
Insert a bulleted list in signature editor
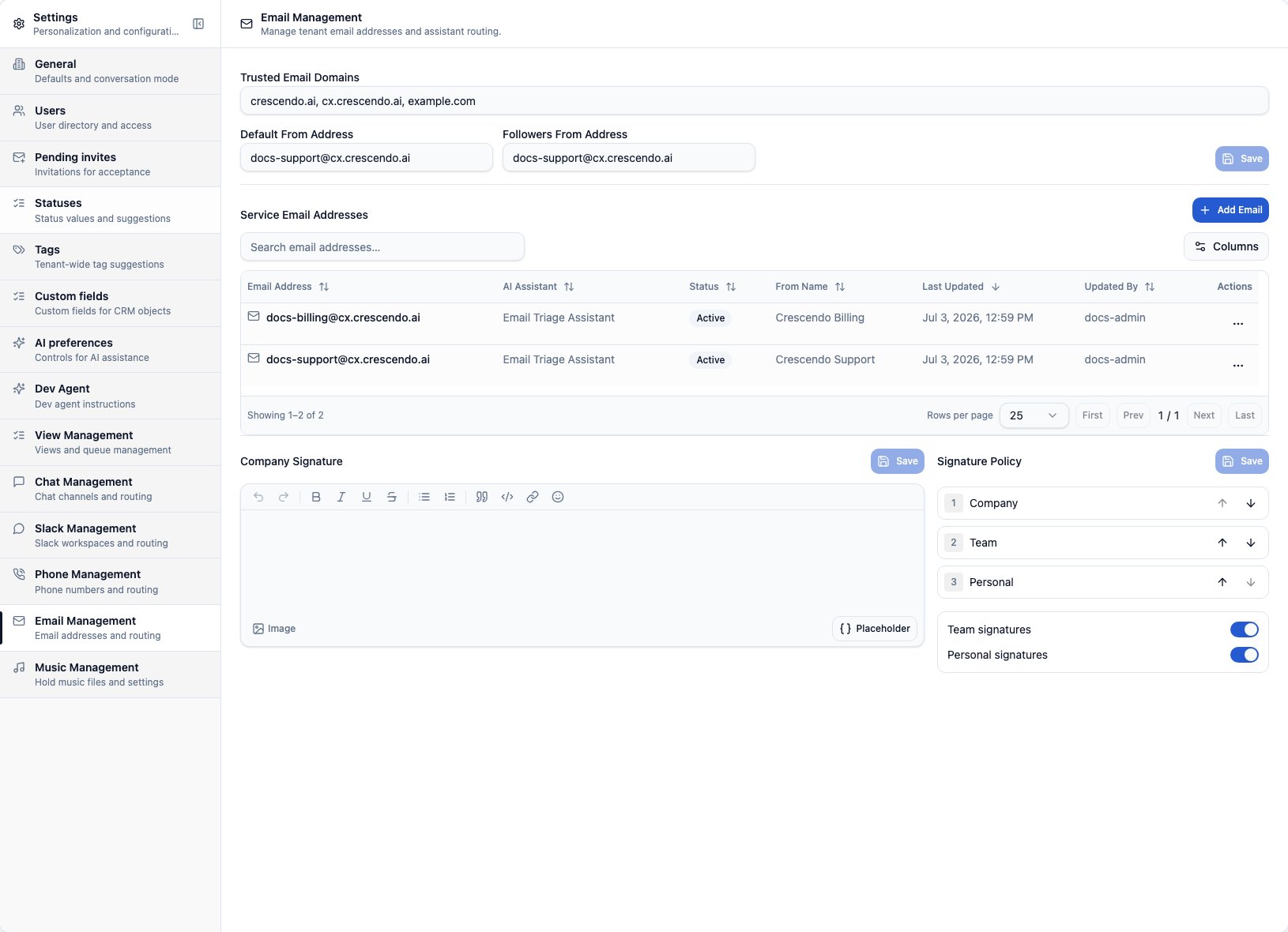[424, 497]
